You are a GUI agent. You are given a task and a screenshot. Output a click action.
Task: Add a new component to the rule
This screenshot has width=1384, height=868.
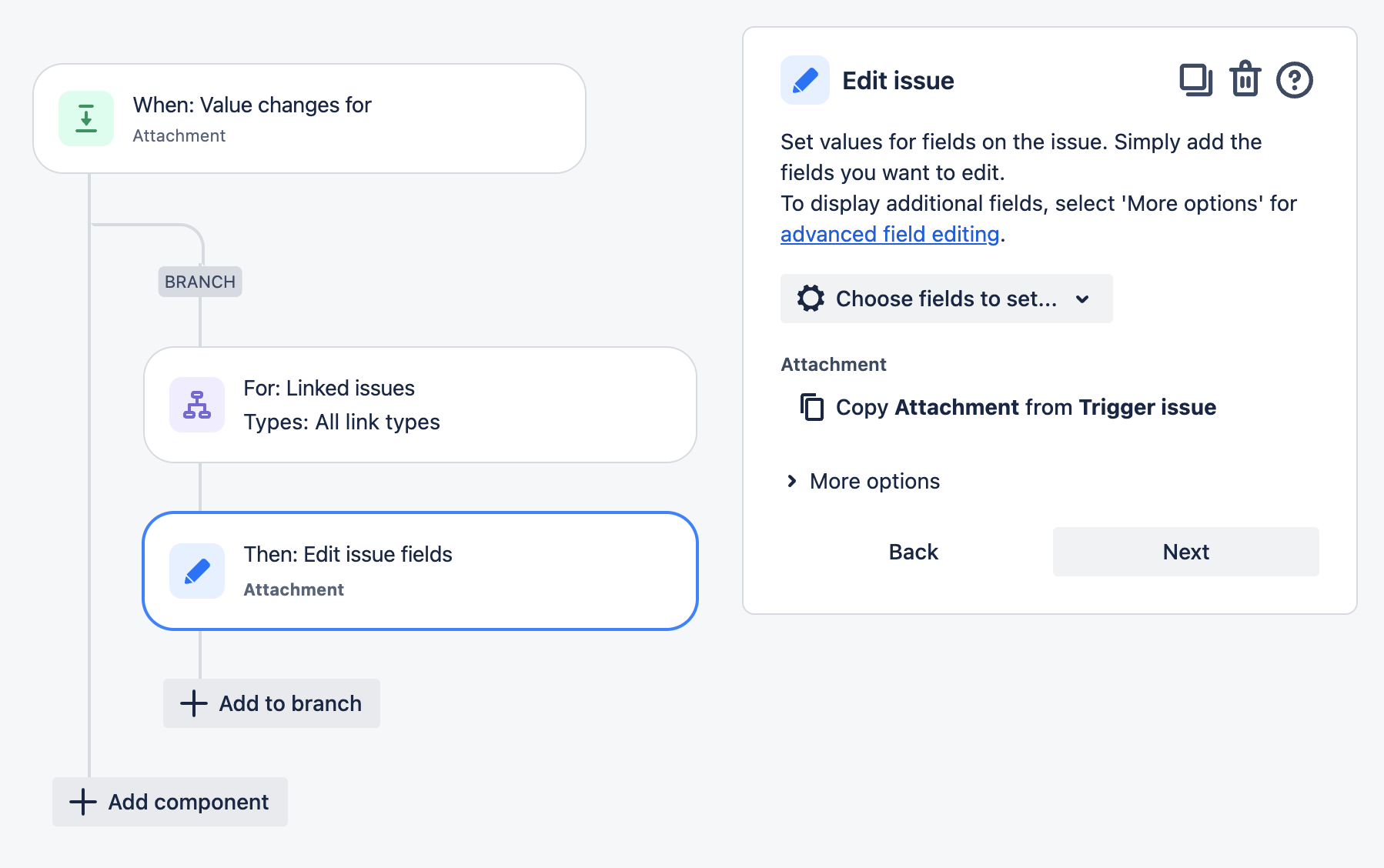pyautogui.click(x=169, y=802)
